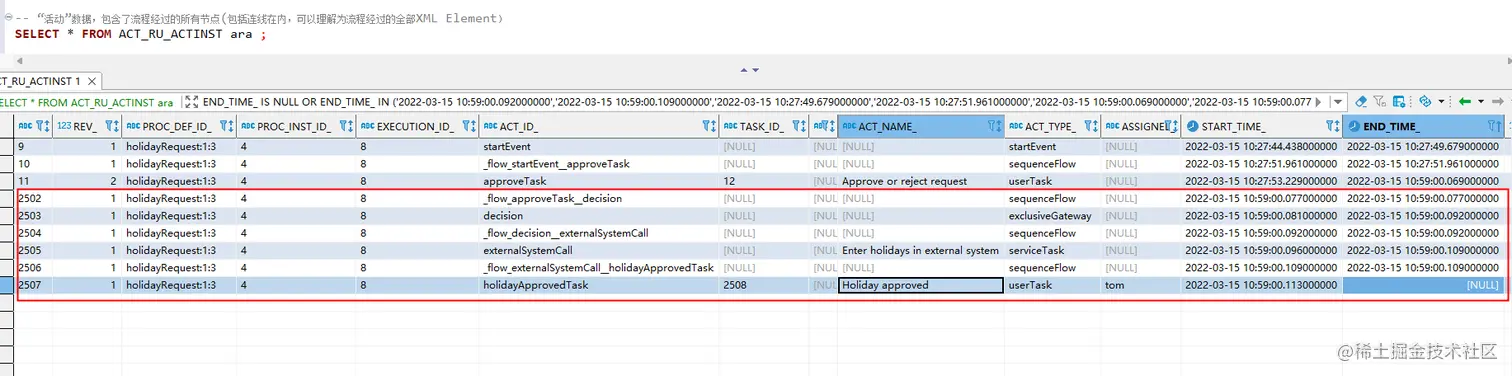This screenshot has height=376, width=1512.
Task: Expand the filter panel icon
Action: (x=193, y=102)
